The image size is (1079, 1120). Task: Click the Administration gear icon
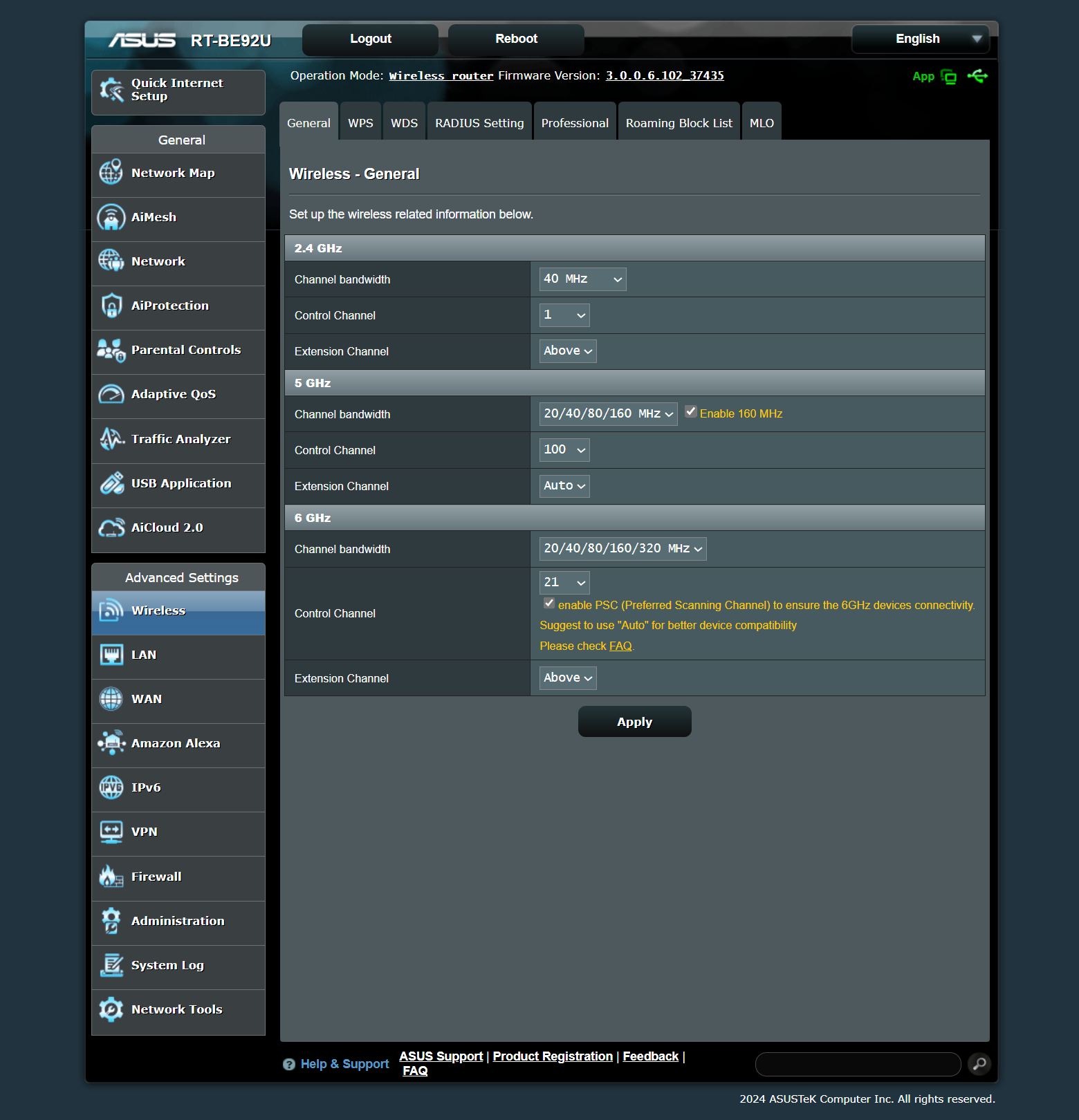[111, 921]
